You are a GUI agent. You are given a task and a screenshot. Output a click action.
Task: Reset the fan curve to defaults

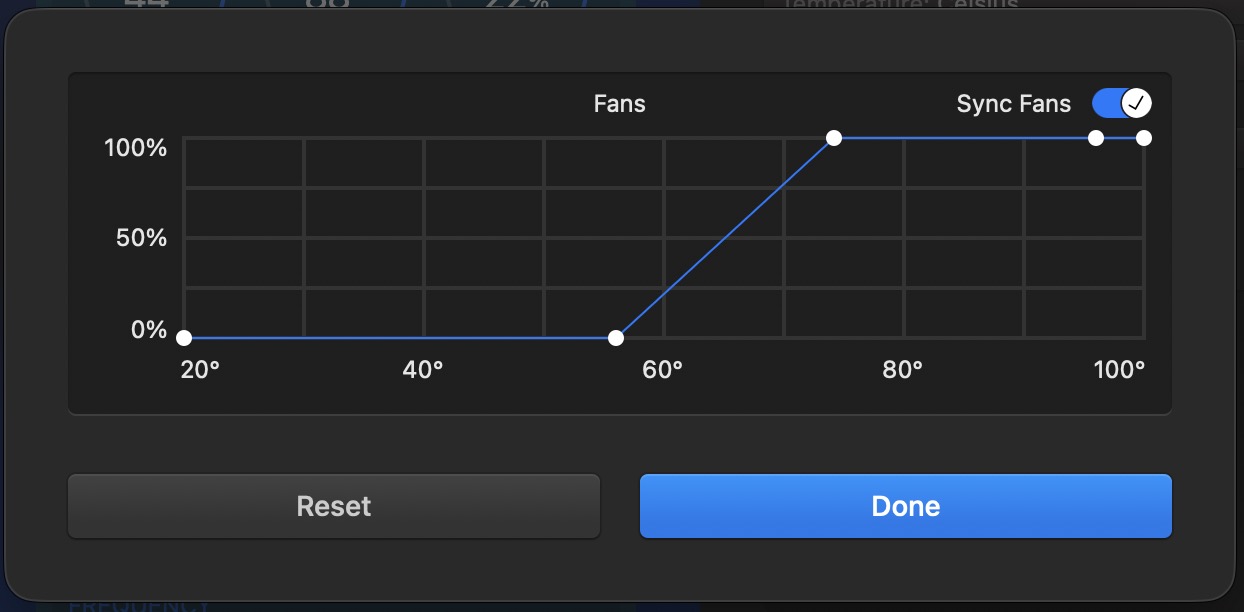tap(334, 506)
